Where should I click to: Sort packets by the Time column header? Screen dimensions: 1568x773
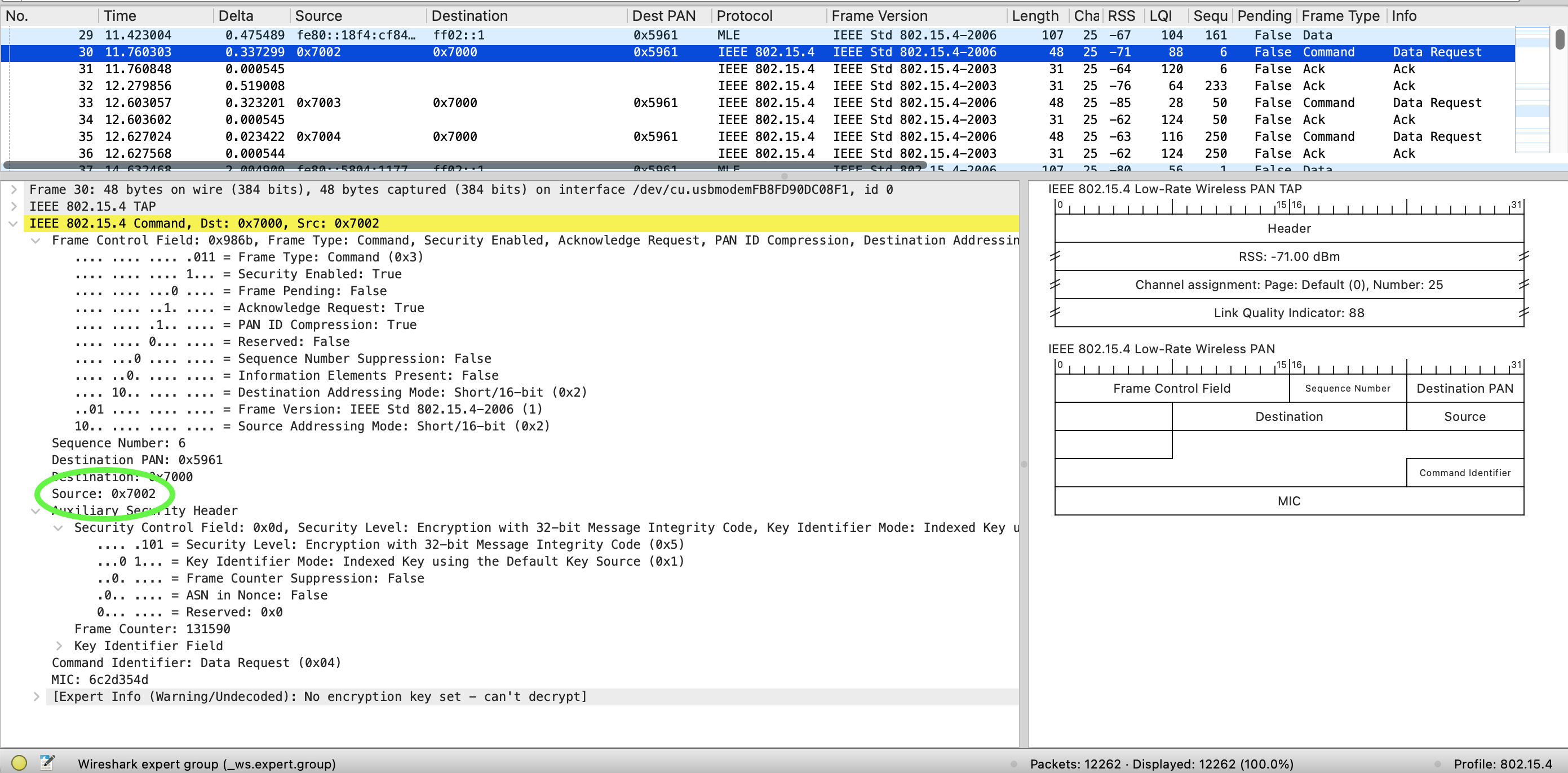coord(120,16)
